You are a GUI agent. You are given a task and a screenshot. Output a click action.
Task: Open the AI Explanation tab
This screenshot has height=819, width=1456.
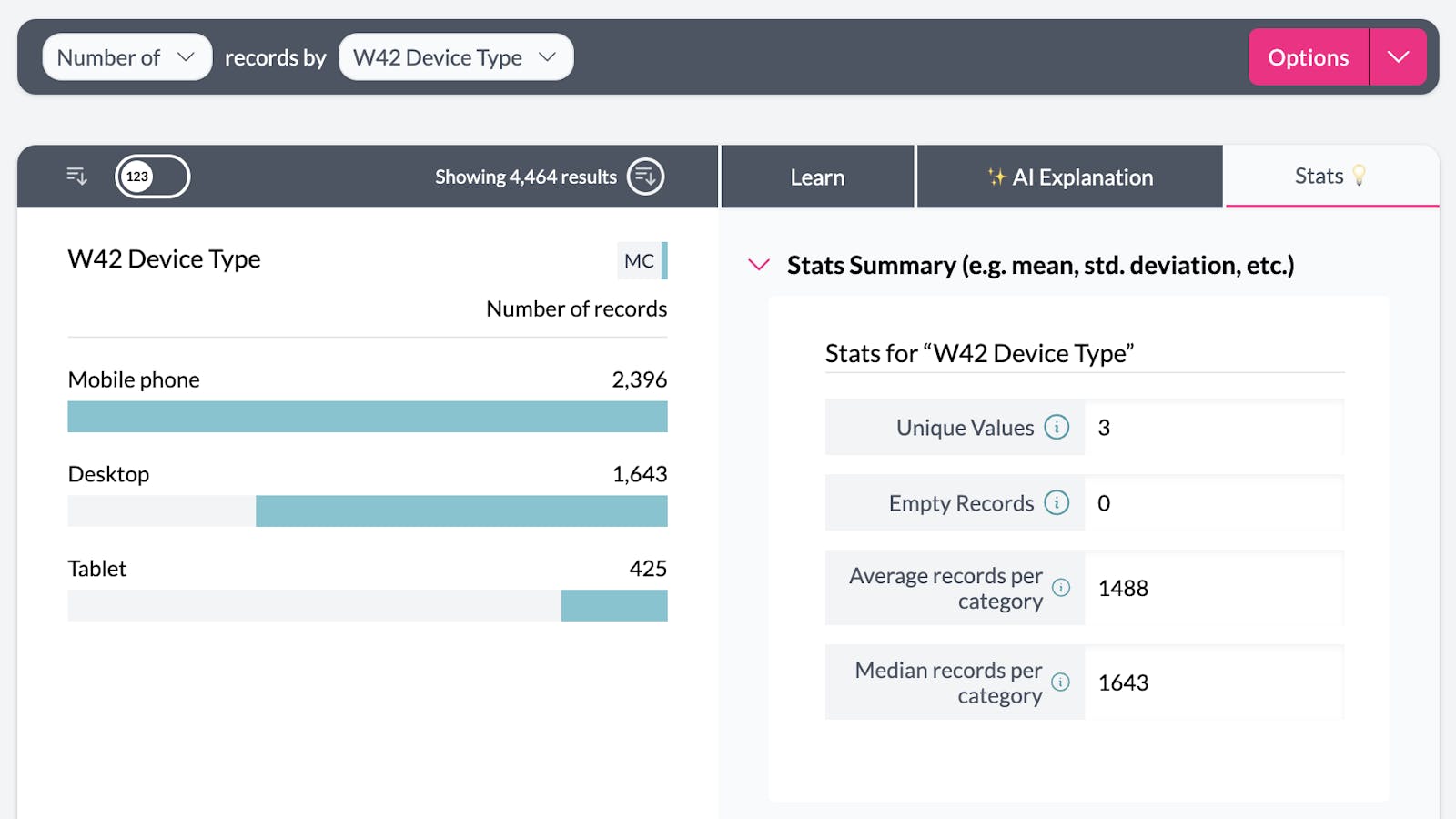click(1070, 177)
